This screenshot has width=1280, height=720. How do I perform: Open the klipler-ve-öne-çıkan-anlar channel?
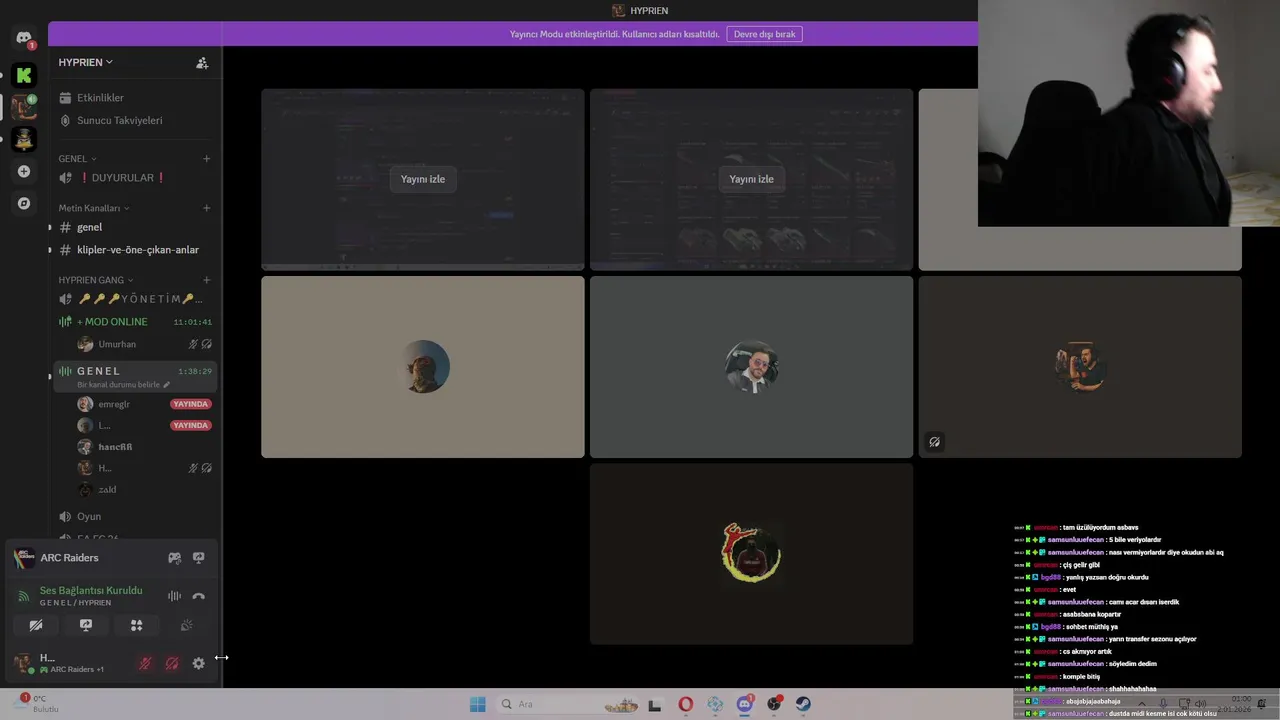pos(135,250)
